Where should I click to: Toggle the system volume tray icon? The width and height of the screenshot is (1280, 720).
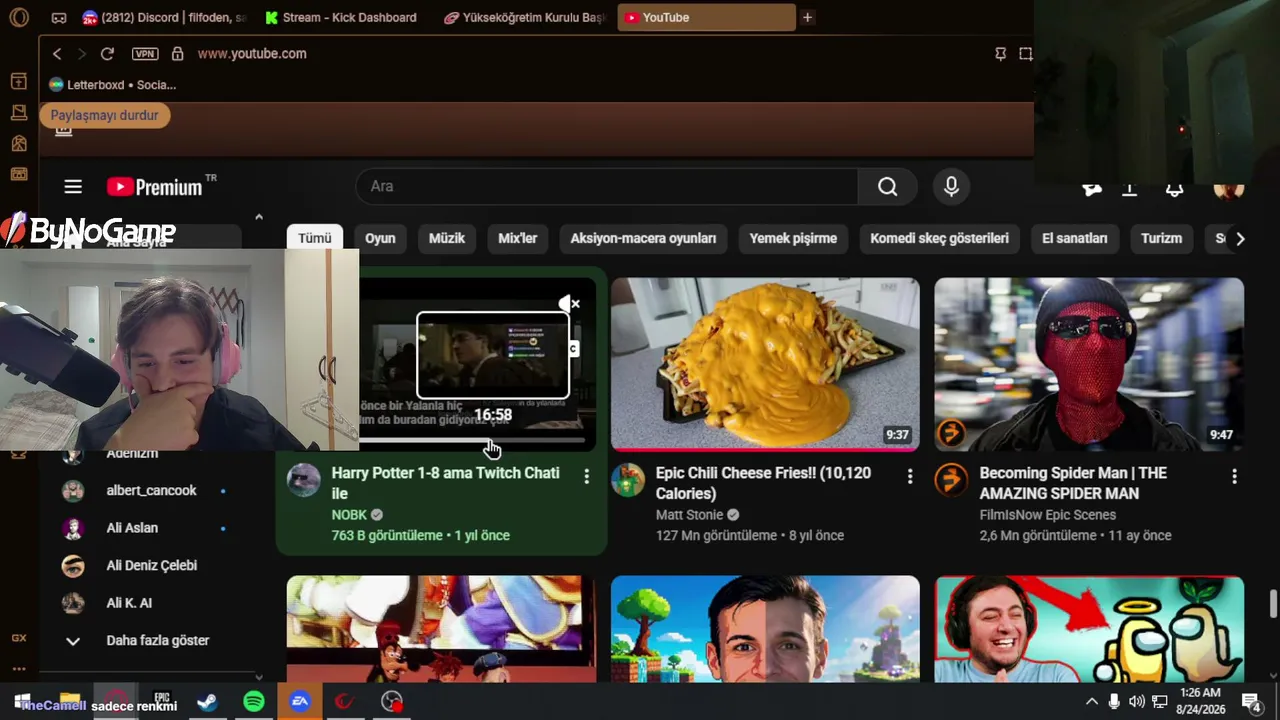(x=1137, y=702)
